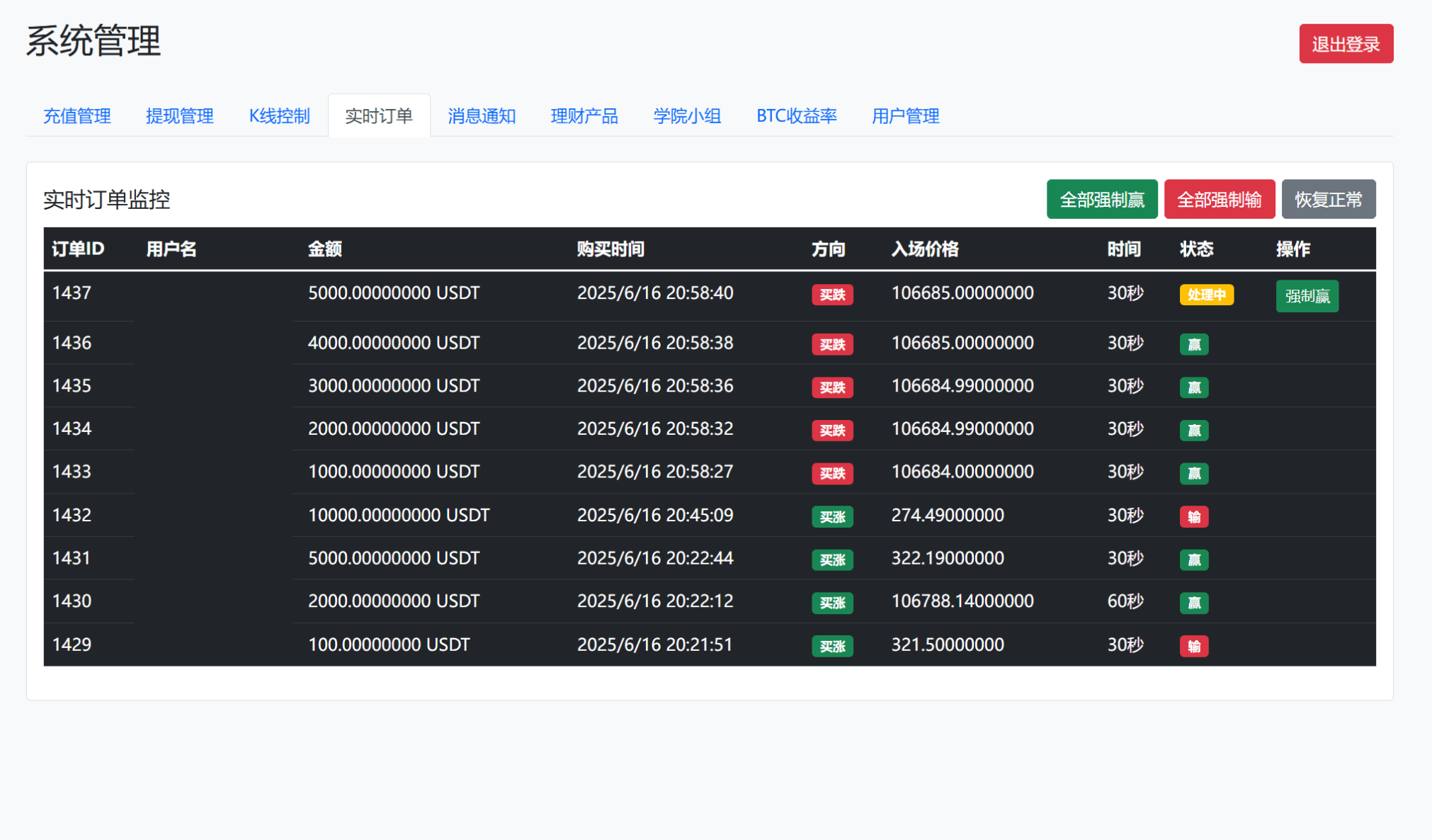Open the 充值管理 tab

(x=77, y=116)
